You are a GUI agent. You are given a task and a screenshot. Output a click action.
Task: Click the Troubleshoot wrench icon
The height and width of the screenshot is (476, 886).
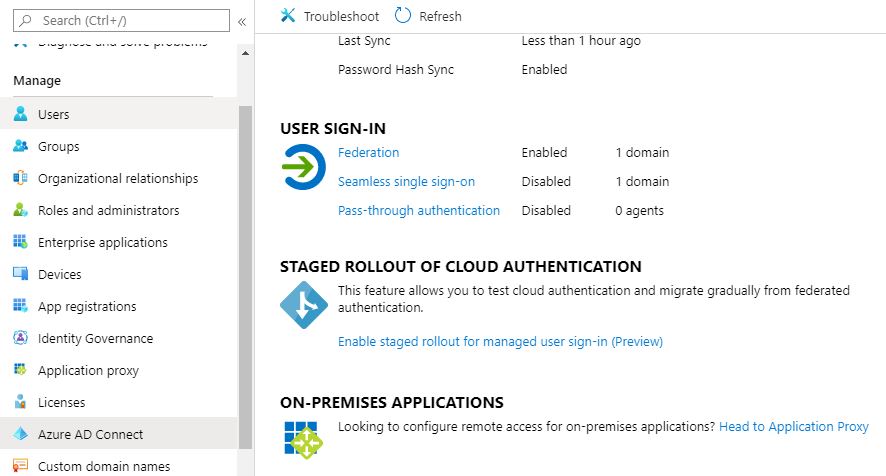(x=288, y=16)
